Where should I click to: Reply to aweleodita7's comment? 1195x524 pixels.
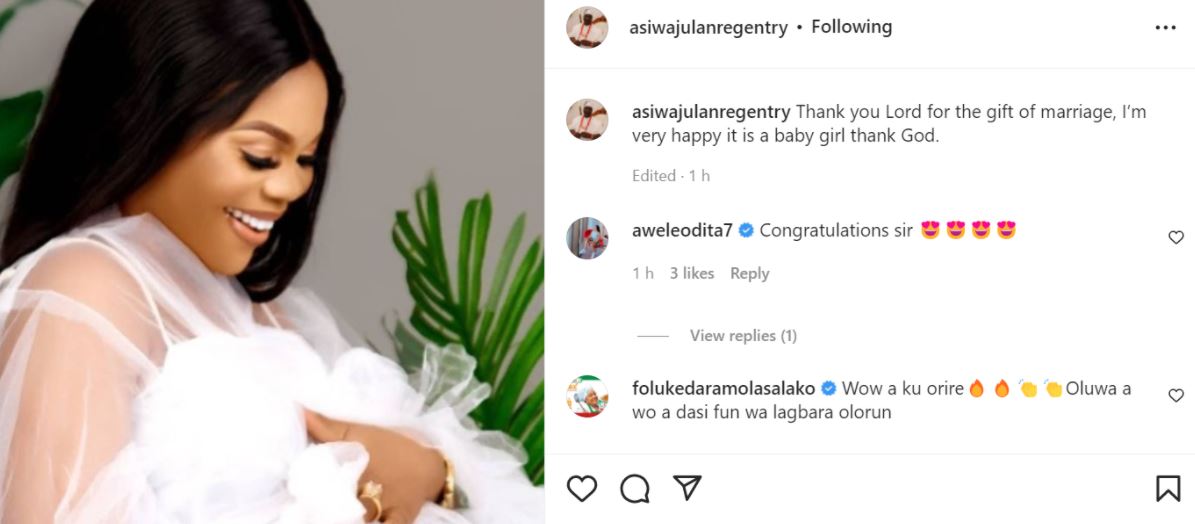pyautogui.click(x=749, y=273)
